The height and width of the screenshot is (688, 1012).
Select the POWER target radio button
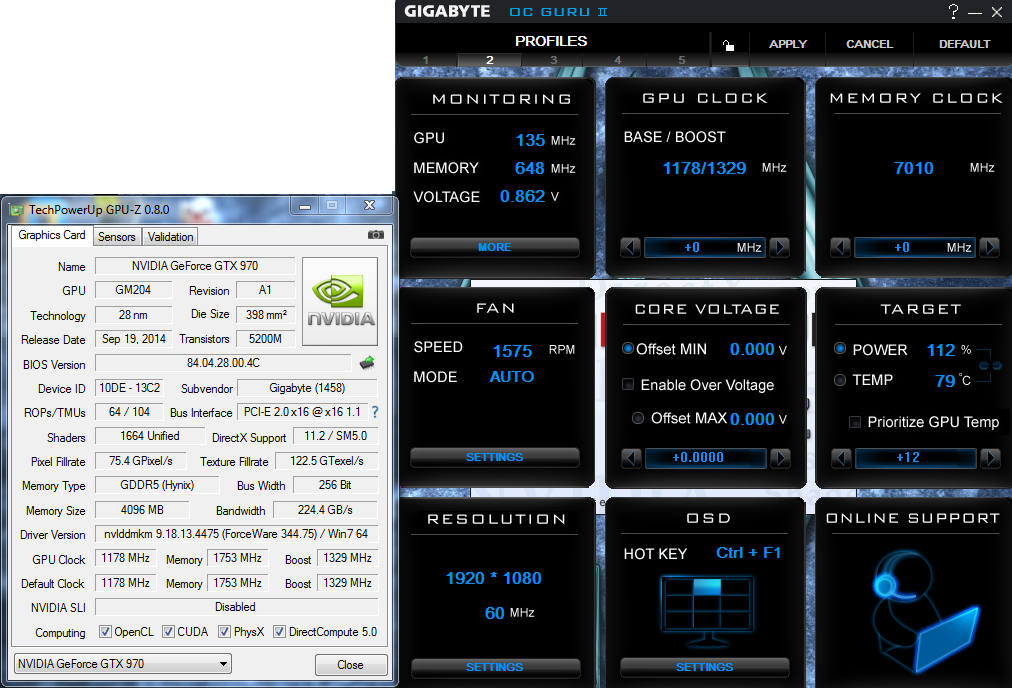point(840,349)
